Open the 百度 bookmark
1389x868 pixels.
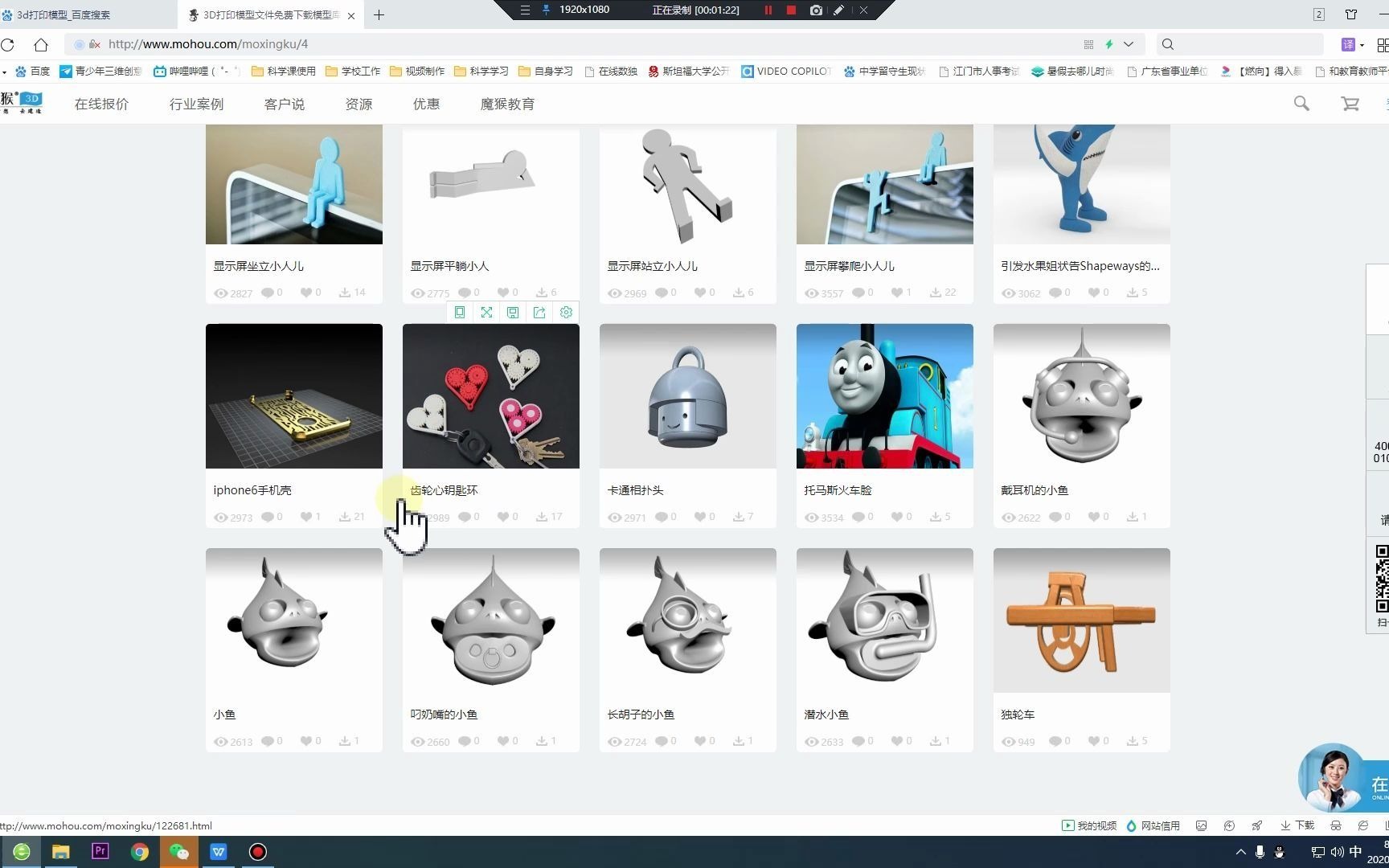[32, 71]
